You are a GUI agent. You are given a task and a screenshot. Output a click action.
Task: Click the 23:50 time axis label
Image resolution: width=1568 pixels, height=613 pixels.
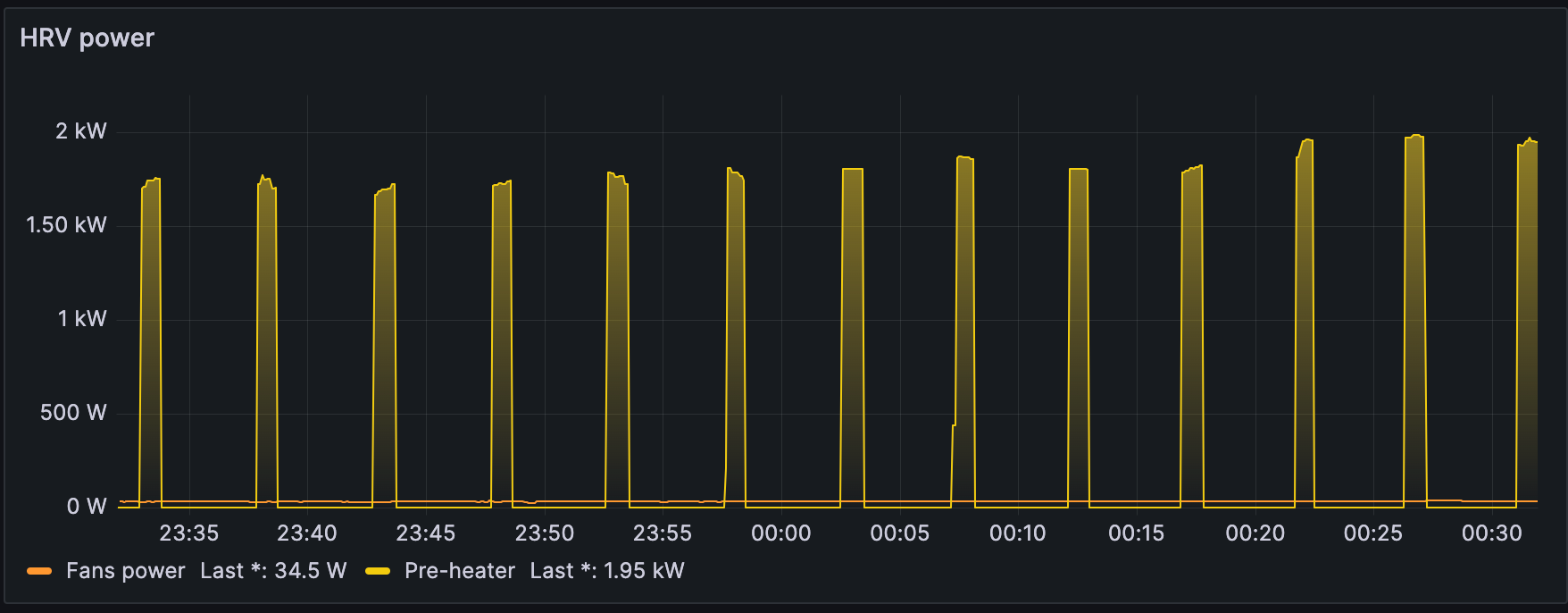pos(545,533)
